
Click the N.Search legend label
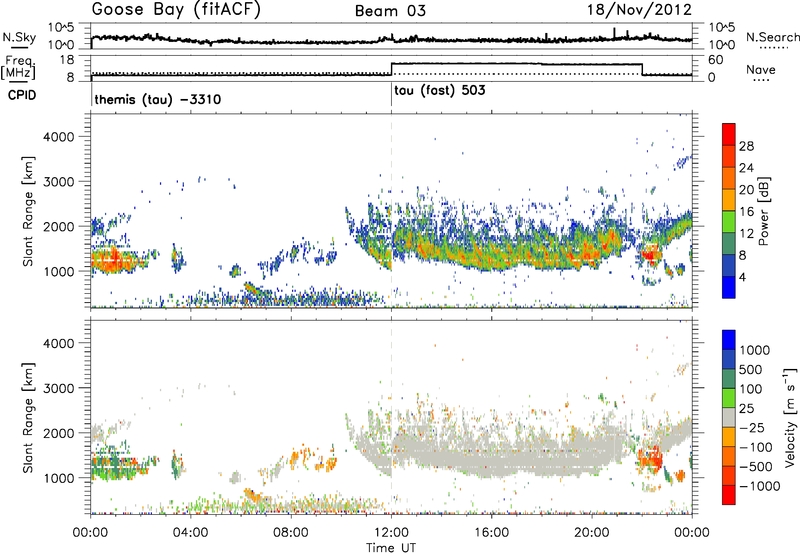[773, 37]
